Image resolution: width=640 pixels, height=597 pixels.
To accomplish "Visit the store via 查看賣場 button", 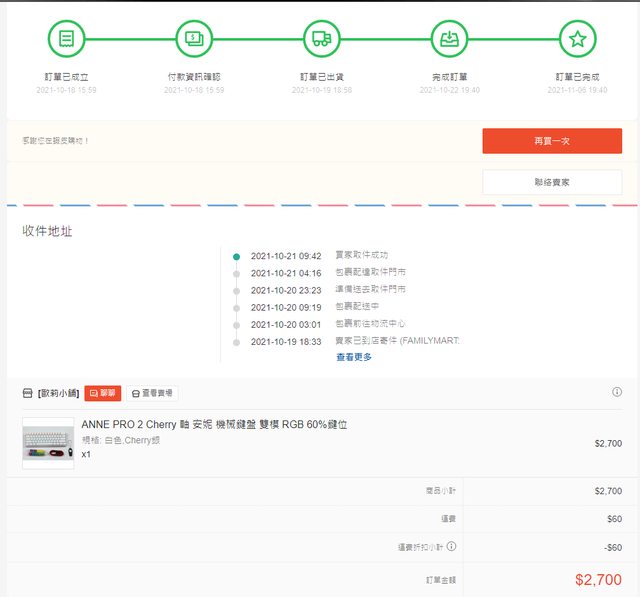I will coord(152,394).
